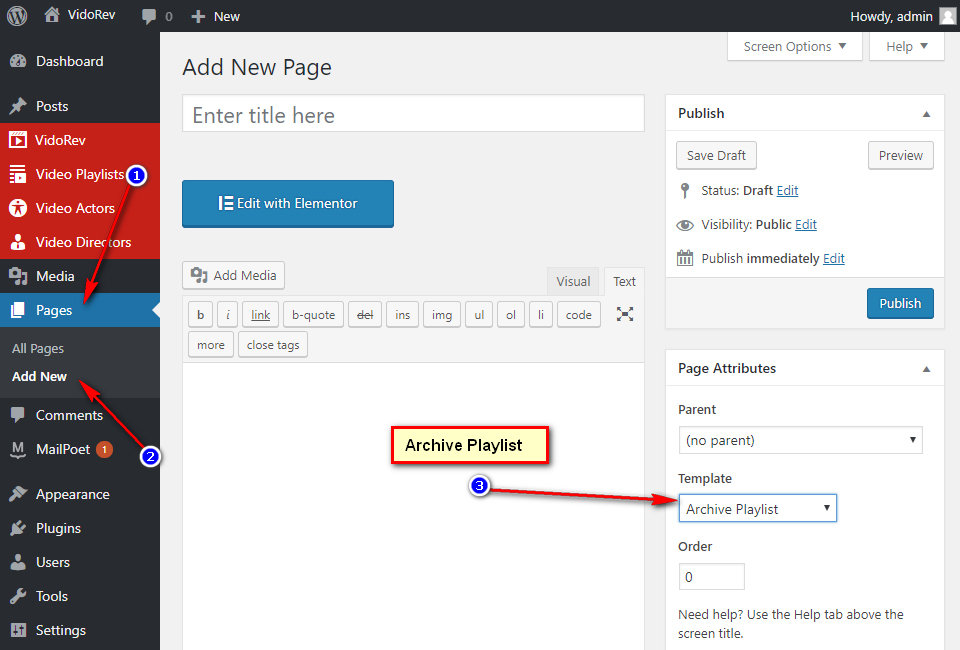The width and height of the screenshot is (960, 650).
Task: Edit the Visibility setting link
Action: point(806,224)
